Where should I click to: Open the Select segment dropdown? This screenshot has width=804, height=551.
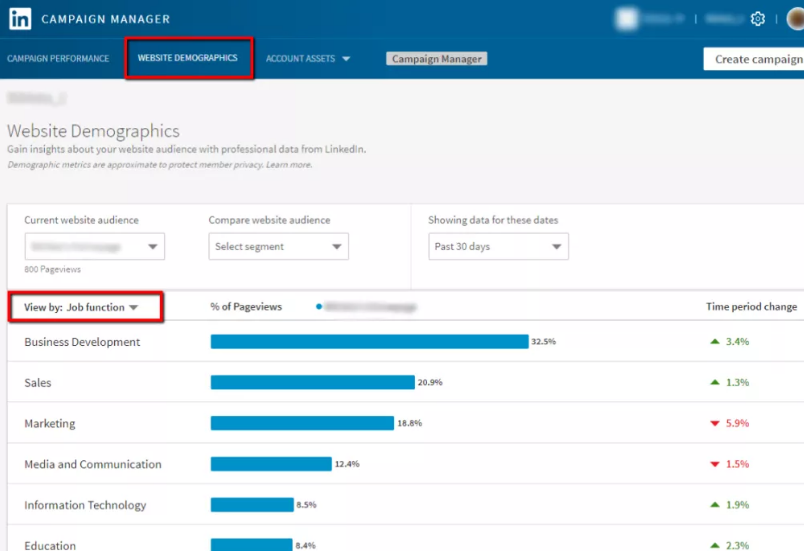(x=278, y=247)
